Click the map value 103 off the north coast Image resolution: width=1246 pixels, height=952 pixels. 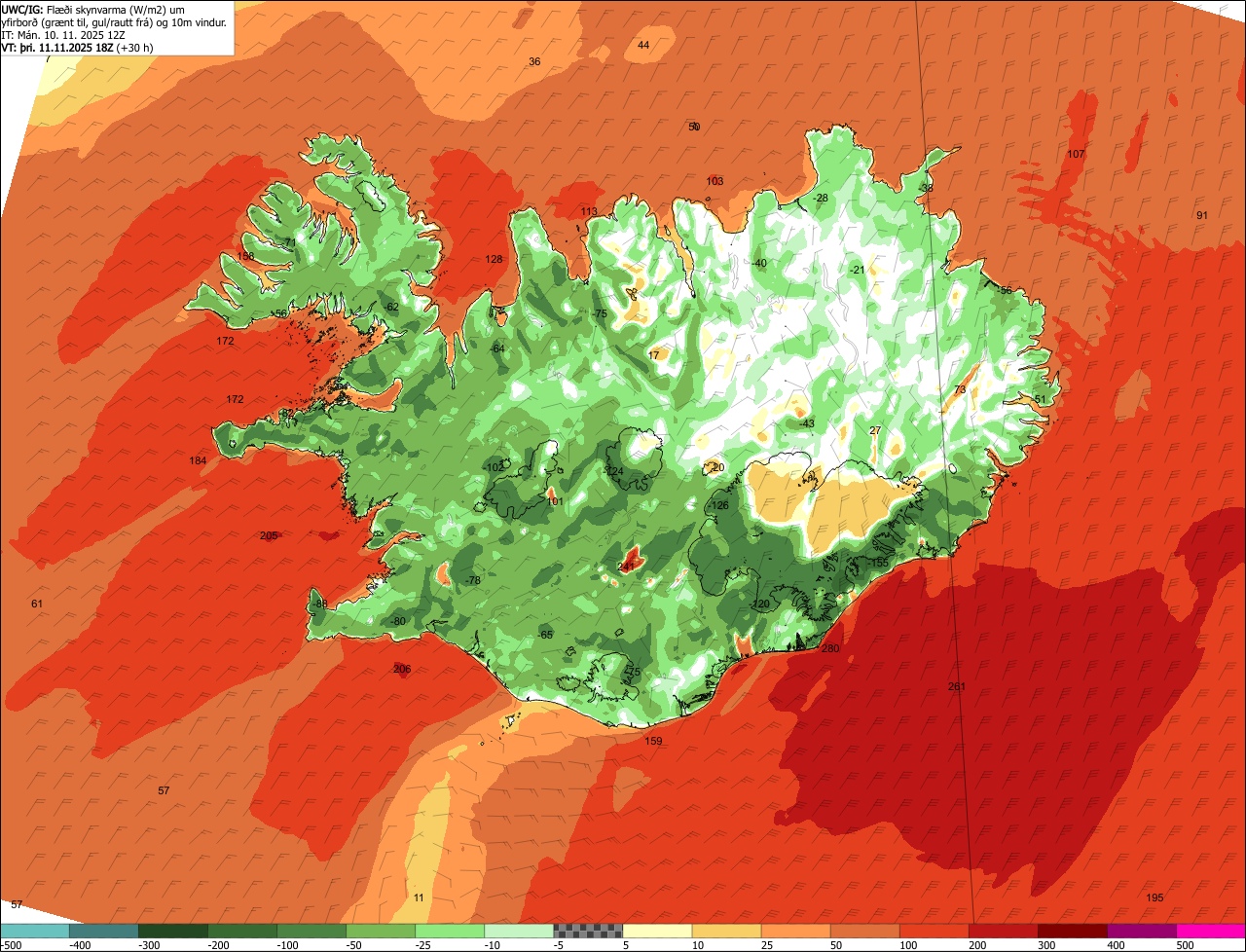point(715,181)
